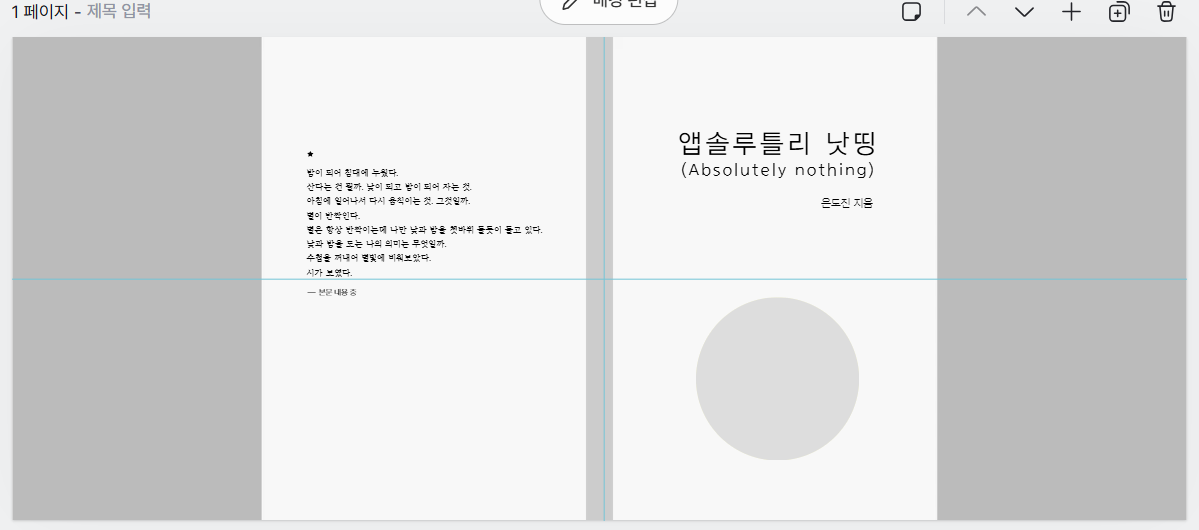Move page down with the down chevron

coord(1024,12)
